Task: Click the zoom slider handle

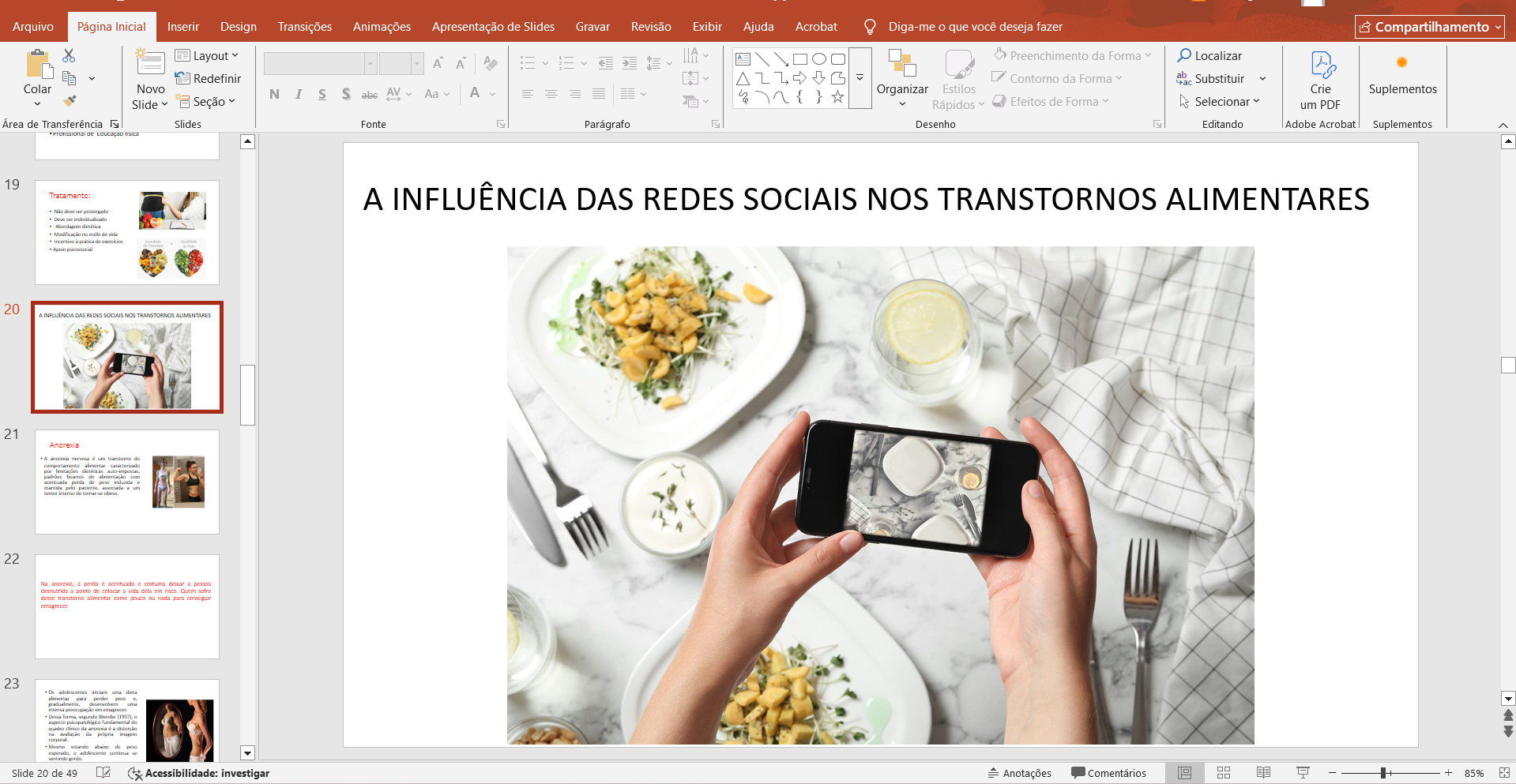Action: click(1383, 773)
